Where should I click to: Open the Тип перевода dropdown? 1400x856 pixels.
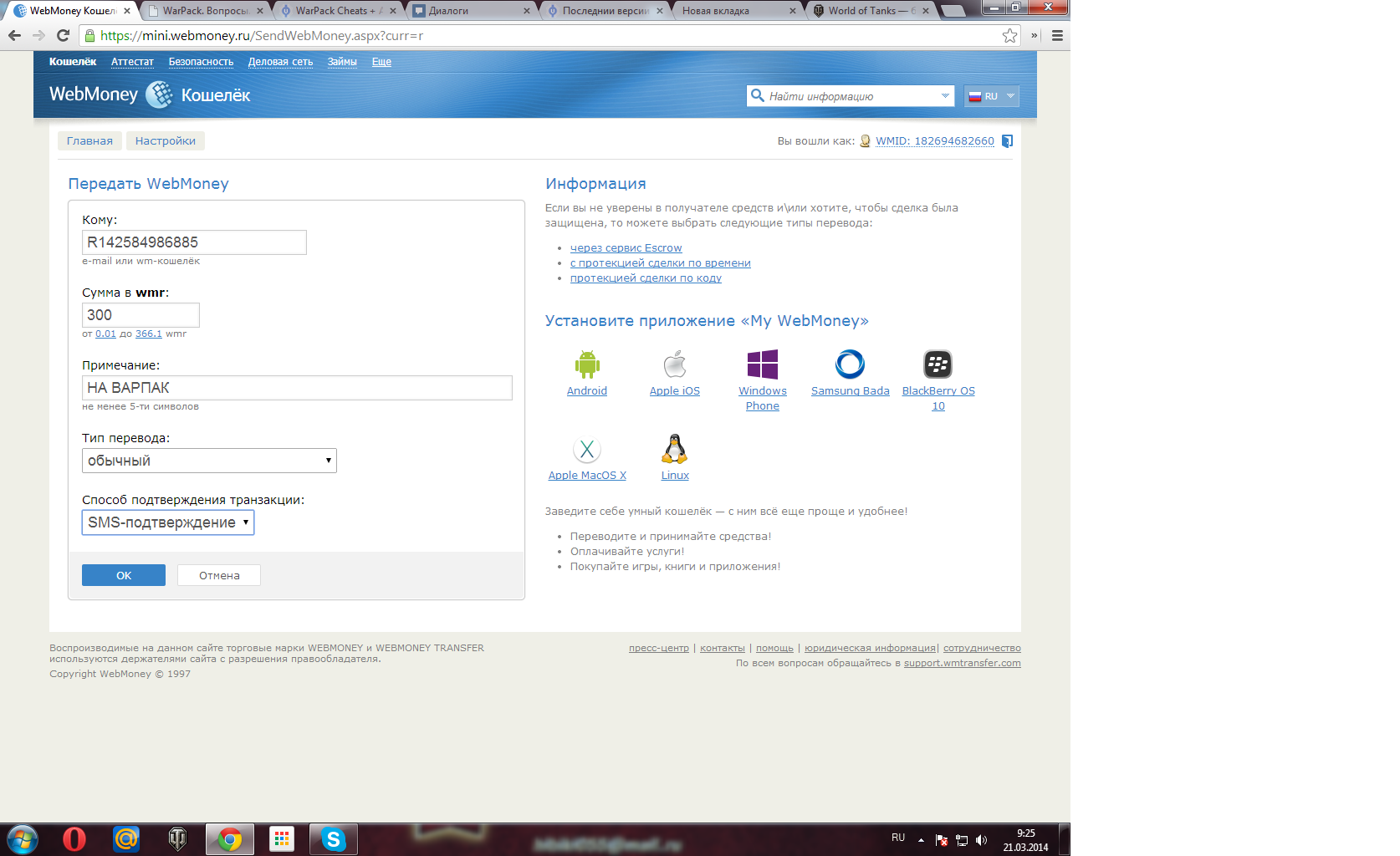coord(209,461)
